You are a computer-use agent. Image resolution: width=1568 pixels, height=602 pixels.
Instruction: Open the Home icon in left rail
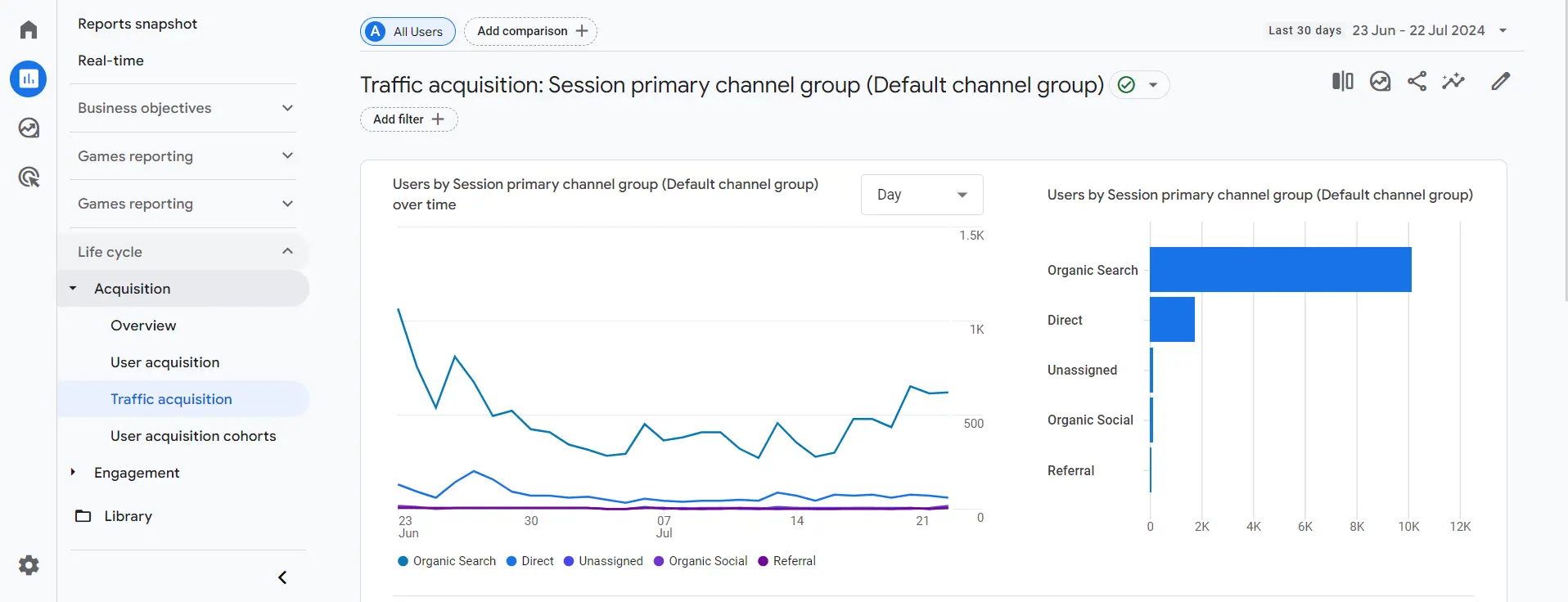tap(29, 30)
